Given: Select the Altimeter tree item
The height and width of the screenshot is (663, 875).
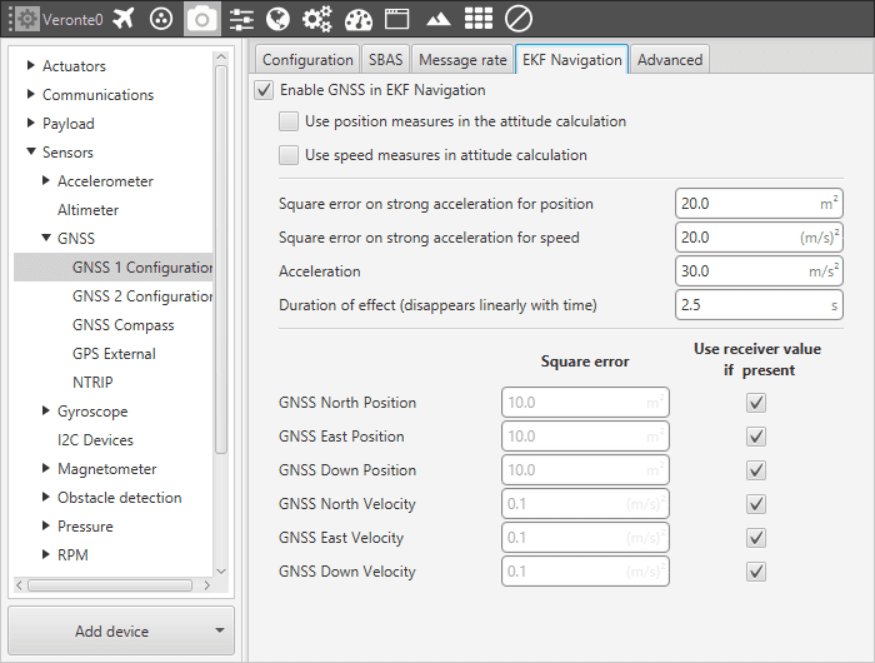Looking at the screenshot, I should pyautogui.click(x=88, y=210).
